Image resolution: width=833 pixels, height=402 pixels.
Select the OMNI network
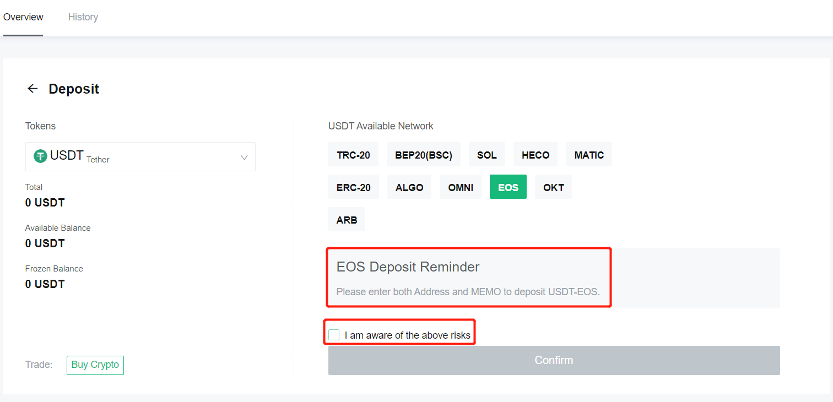coord(461,187)
